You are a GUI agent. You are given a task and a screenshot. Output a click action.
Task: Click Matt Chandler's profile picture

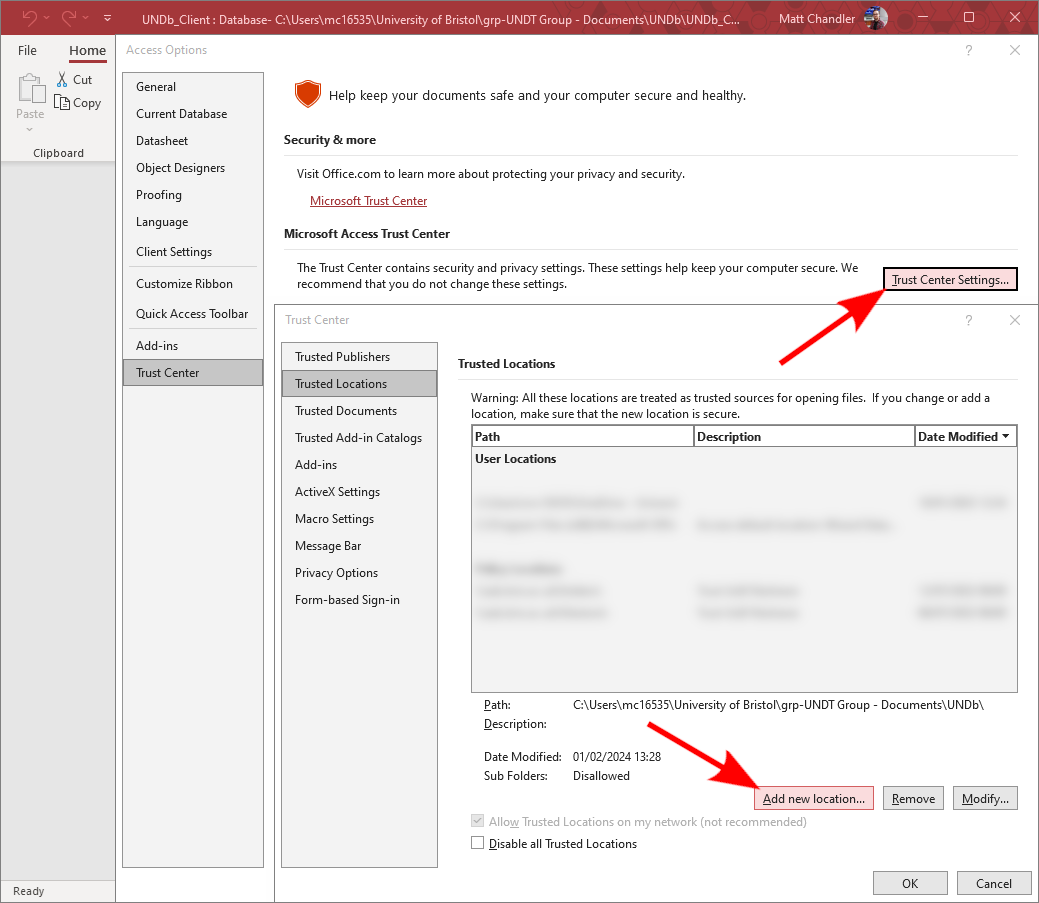875,19
